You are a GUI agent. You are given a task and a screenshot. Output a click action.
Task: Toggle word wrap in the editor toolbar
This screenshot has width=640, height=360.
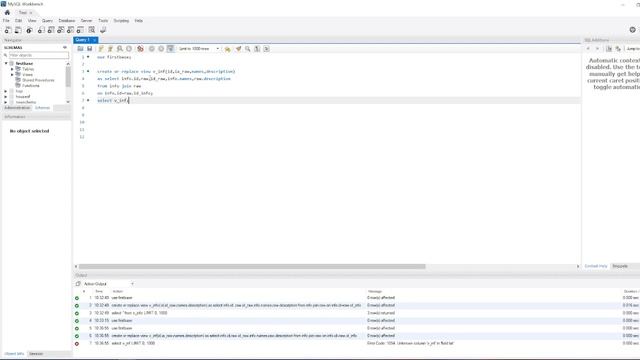[267, 49]
